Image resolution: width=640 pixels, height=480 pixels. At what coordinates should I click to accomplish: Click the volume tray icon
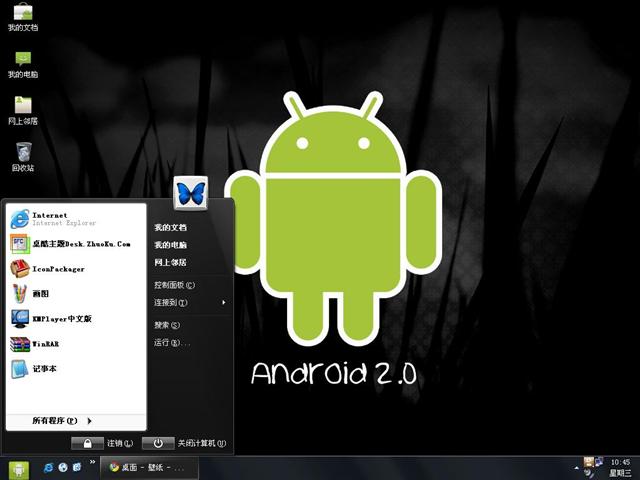(589, 473)
